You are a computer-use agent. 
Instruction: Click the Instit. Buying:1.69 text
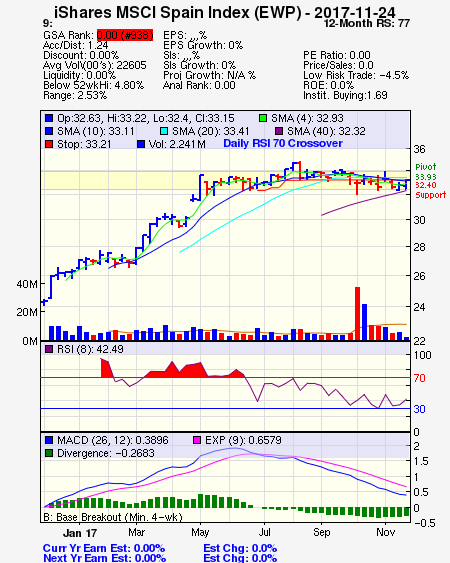345,96
